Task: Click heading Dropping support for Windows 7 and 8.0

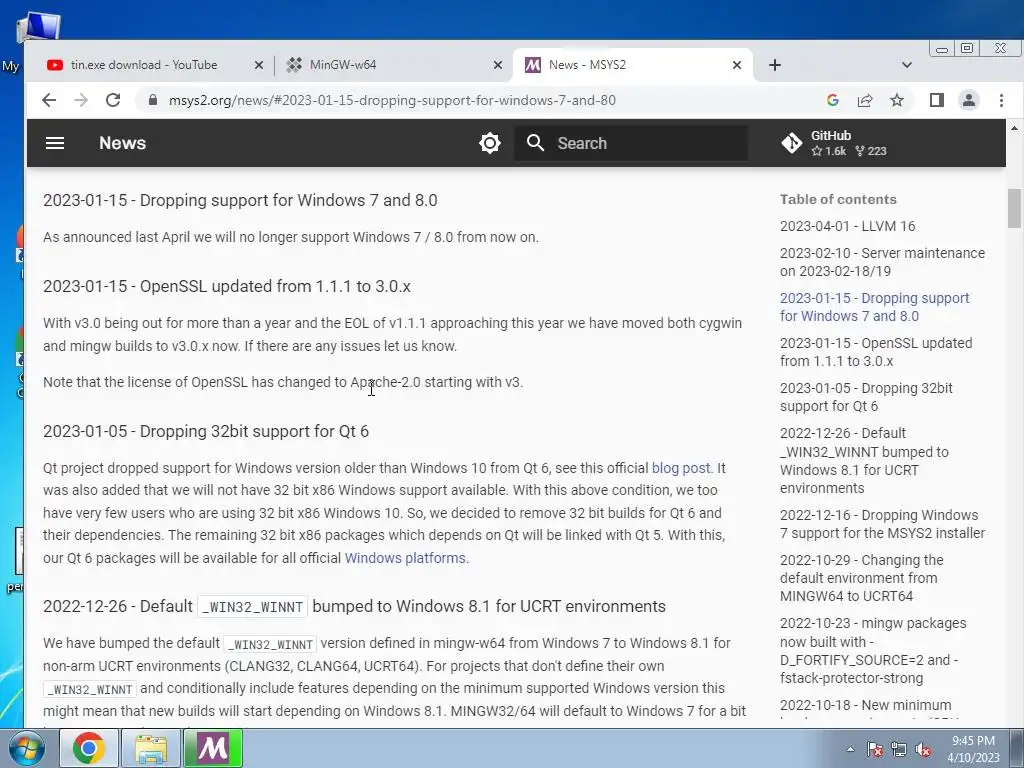Action: pos(240,200)
